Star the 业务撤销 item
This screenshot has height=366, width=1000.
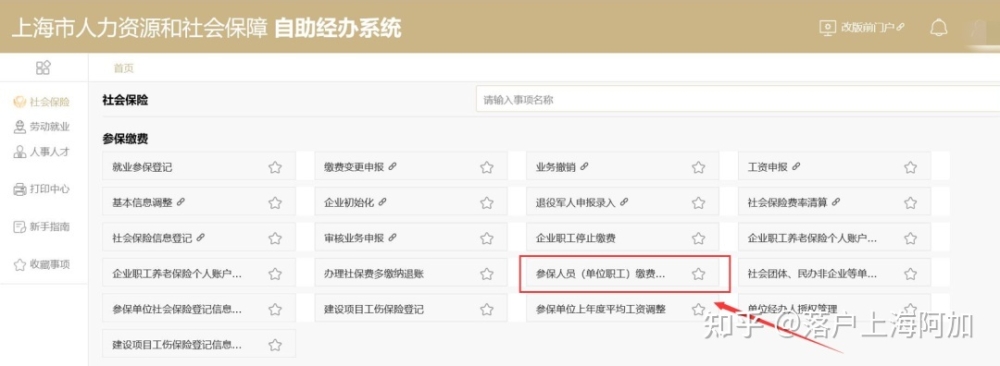(698, 168)
